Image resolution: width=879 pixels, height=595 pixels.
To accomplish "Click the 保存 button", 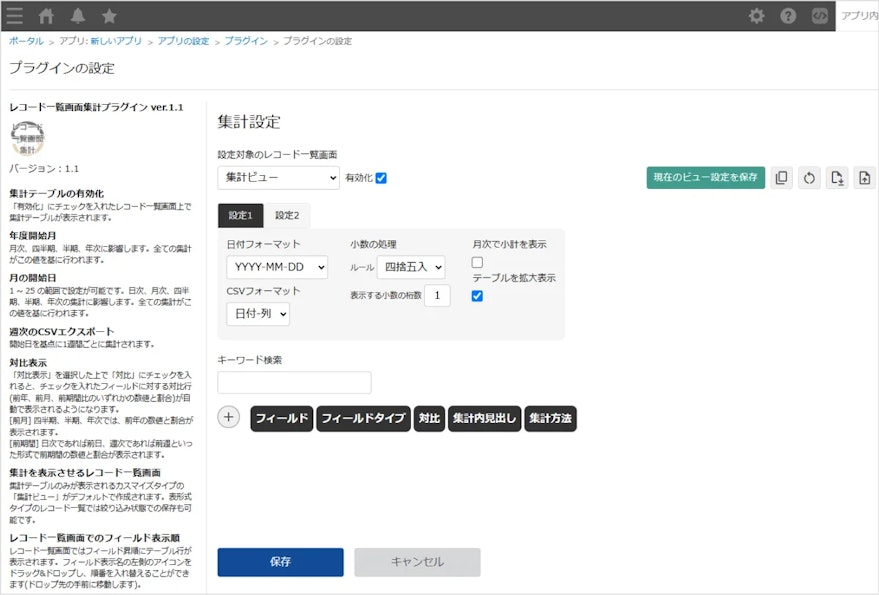I will tap(280, 562).
